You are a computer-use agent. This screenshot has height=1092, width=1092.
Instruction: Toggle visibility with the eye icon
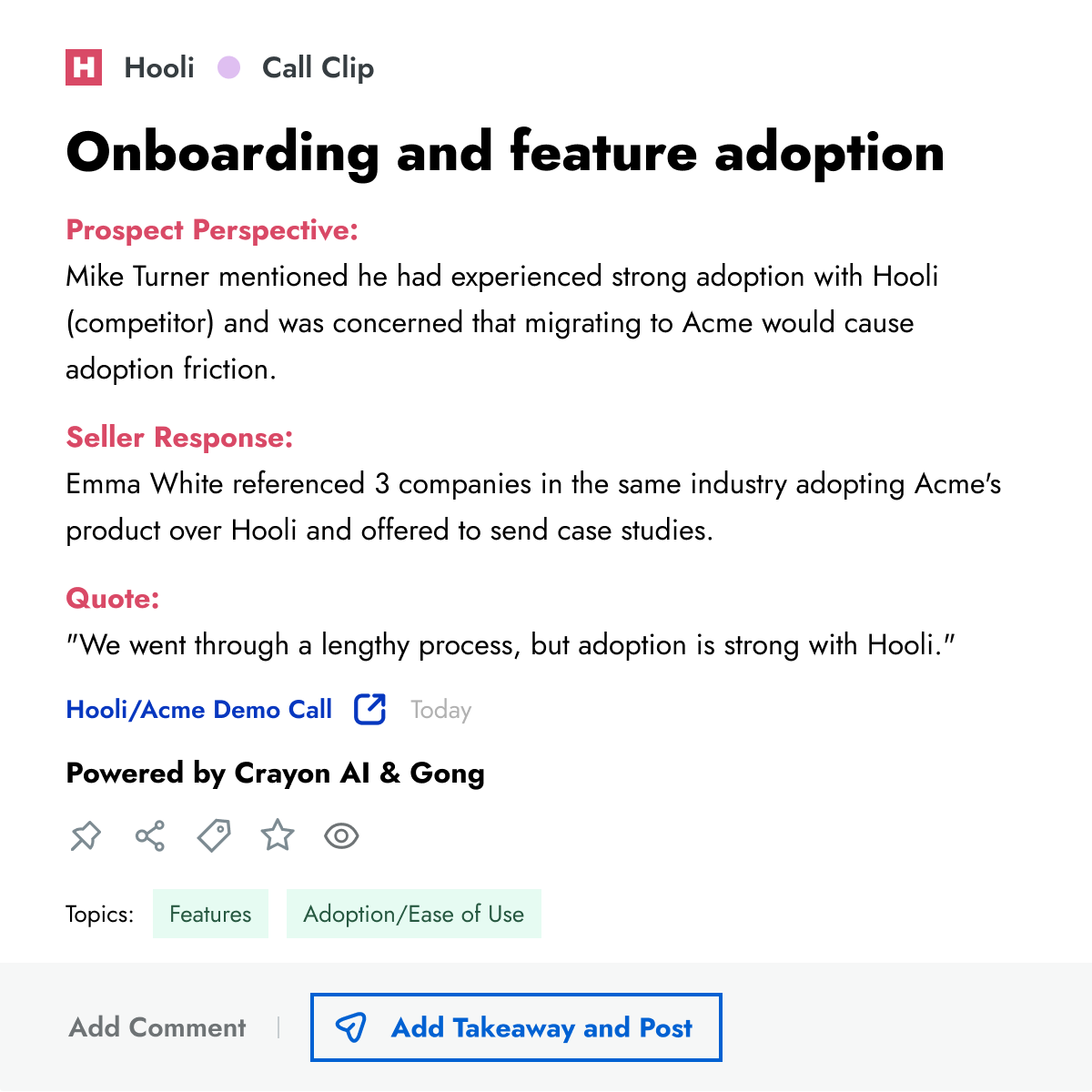coord(341,835)
